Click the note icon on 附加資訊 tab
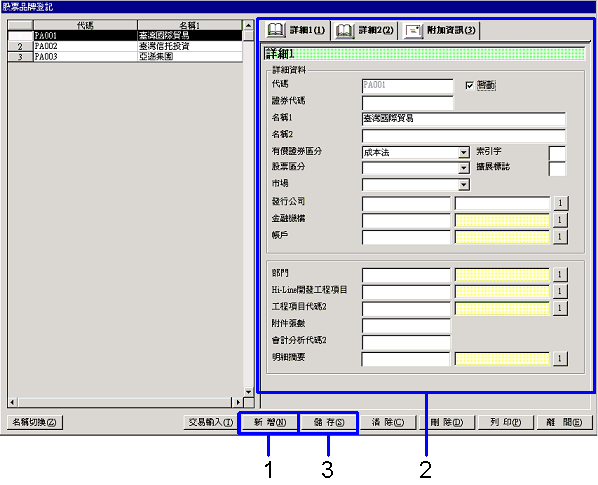This screenshot has height=485, width=598. tap(413, 30)
